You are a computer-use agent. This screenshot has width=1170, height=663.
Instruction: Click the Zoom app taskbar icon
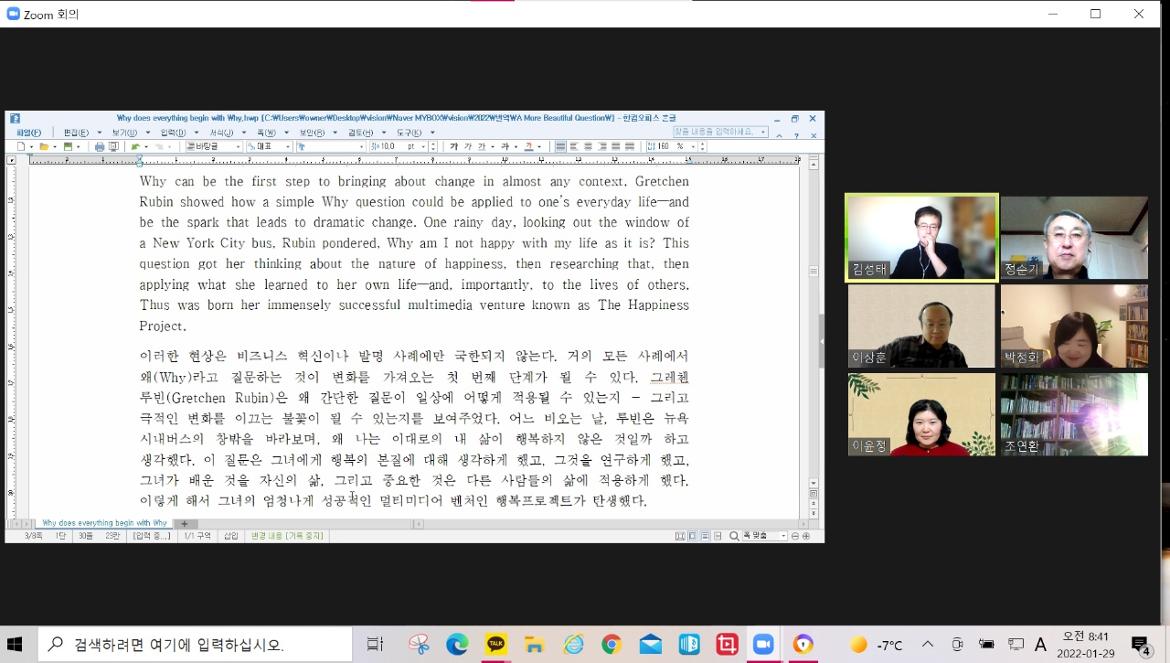click(x=764, y=645)
